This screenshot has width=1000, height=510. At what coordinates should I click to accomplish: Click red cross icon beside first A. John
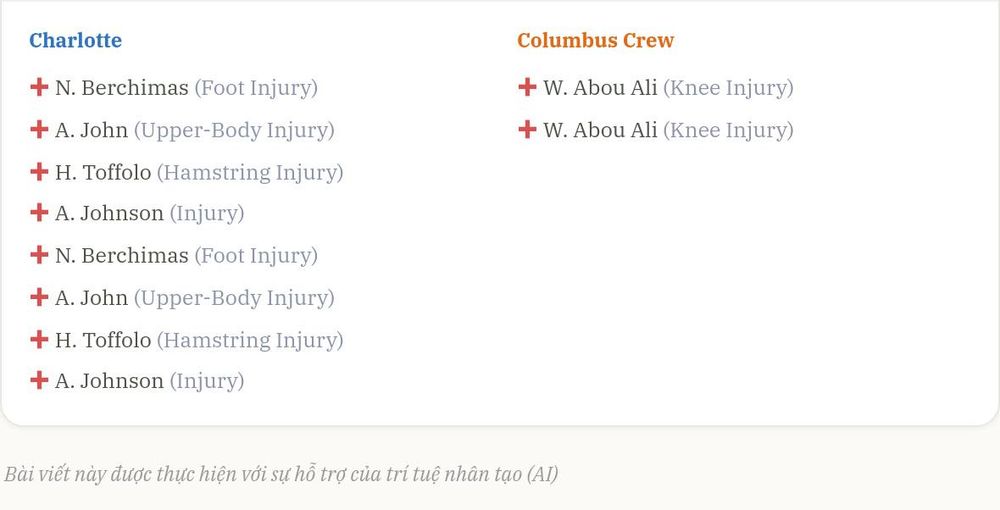pos(39,129)
